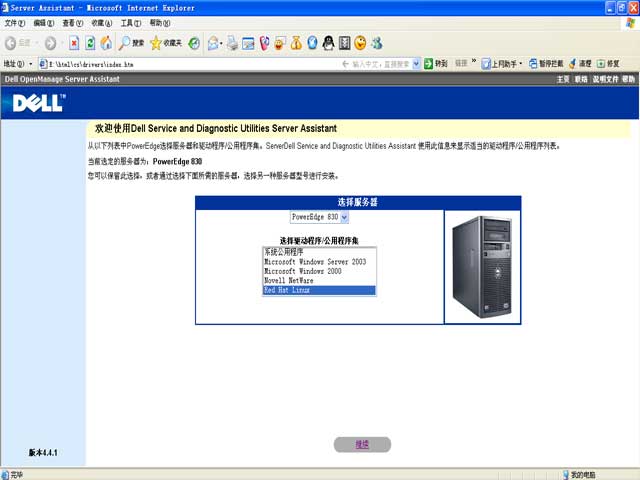
Task: Click the DELL logo
Action: point(39,102)
